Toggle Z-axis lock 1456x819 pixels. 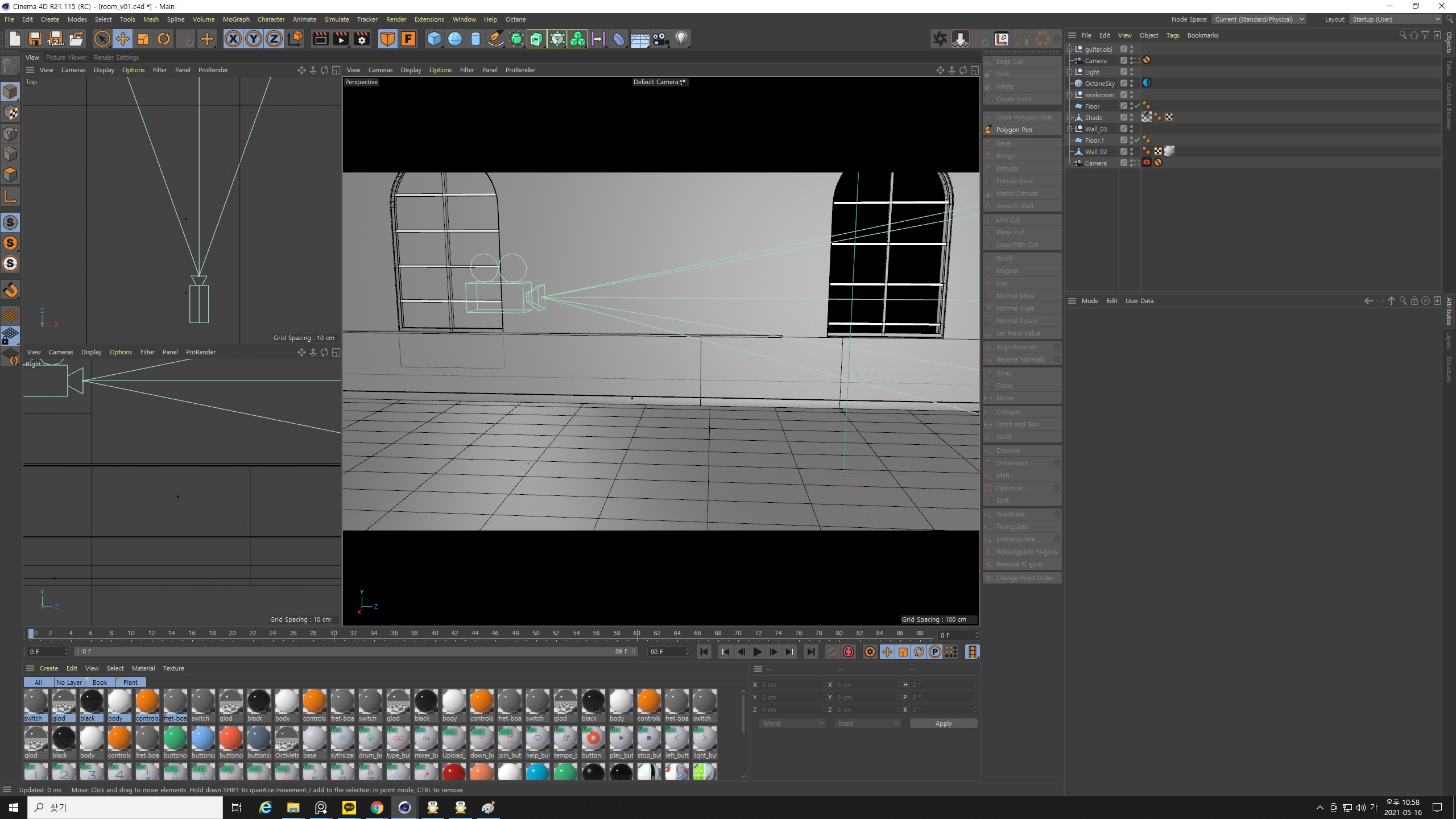point(274,39)
